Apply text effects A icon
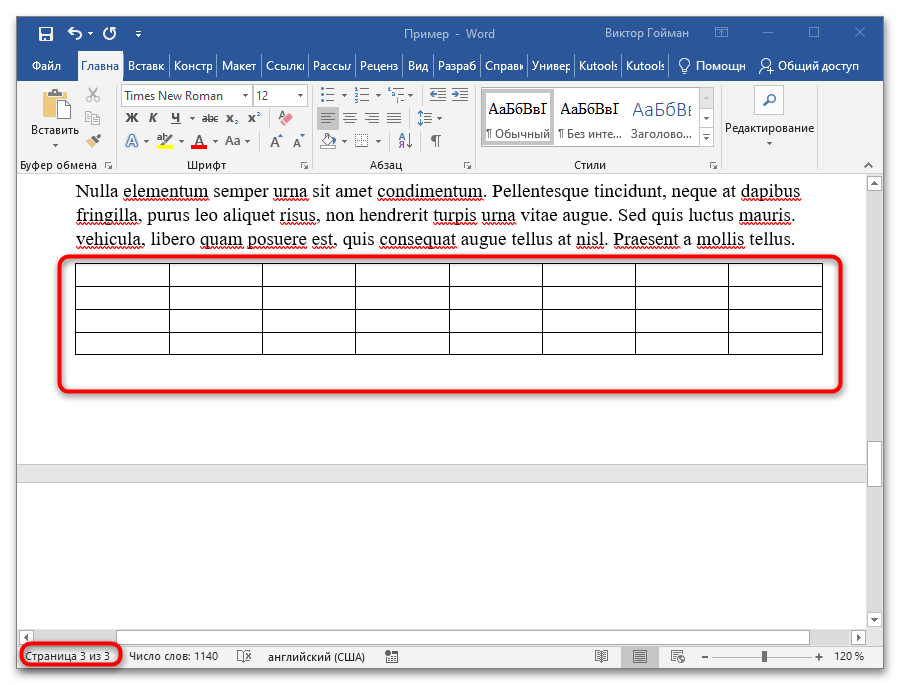The width and height of the screenshot is (900, 685). pyautogui.click(x=132, y=141)
